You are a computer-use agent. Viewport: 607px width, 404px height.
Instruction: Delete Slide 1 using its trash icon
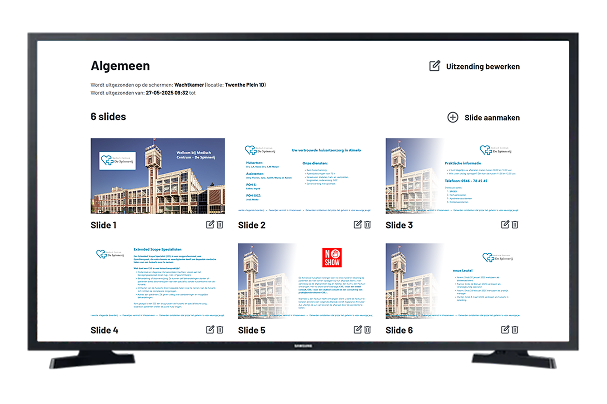pos(219,226)
